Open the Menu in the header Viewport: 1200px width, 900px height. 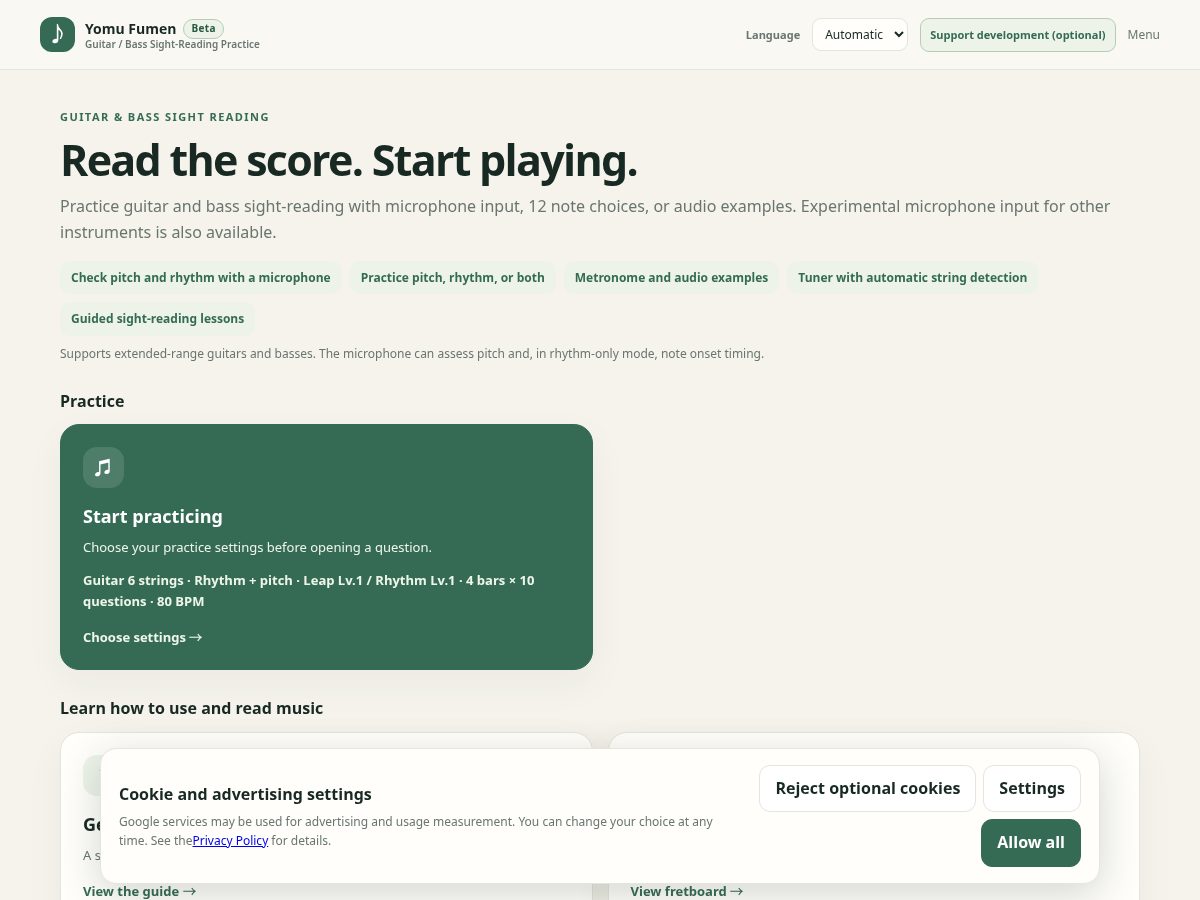point(1143,35)
